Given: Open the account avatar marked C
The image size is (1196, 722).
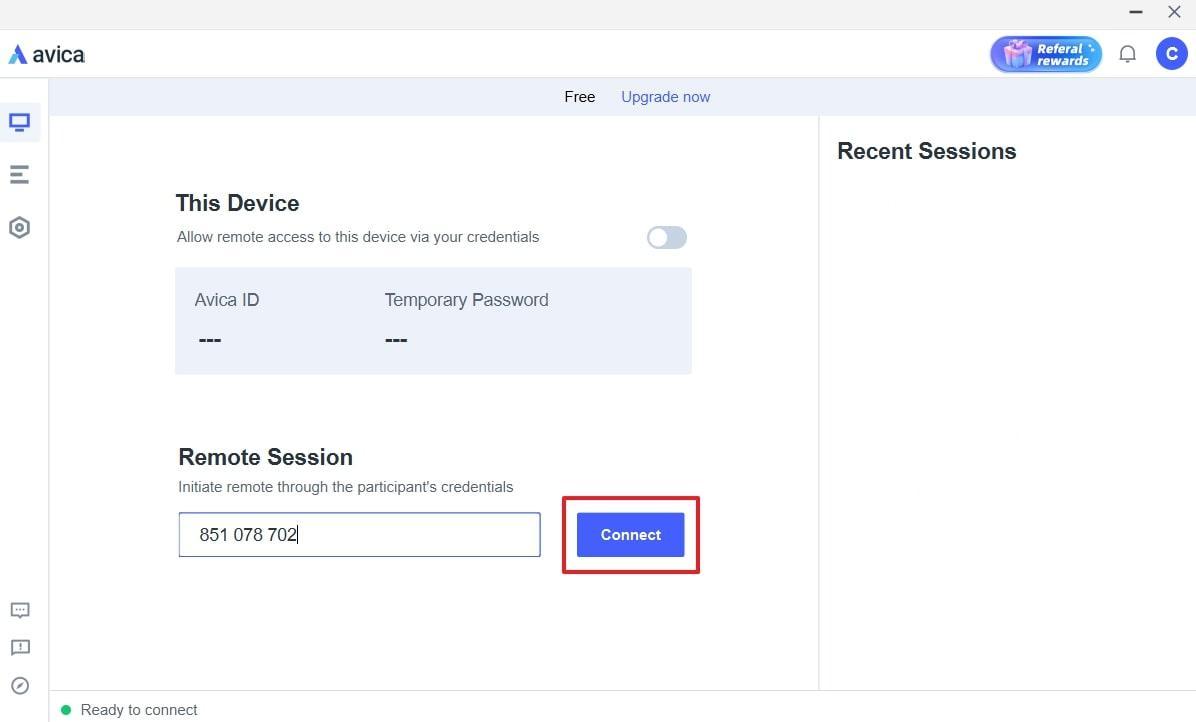Looking at the screenshot, I should 1171,53.
